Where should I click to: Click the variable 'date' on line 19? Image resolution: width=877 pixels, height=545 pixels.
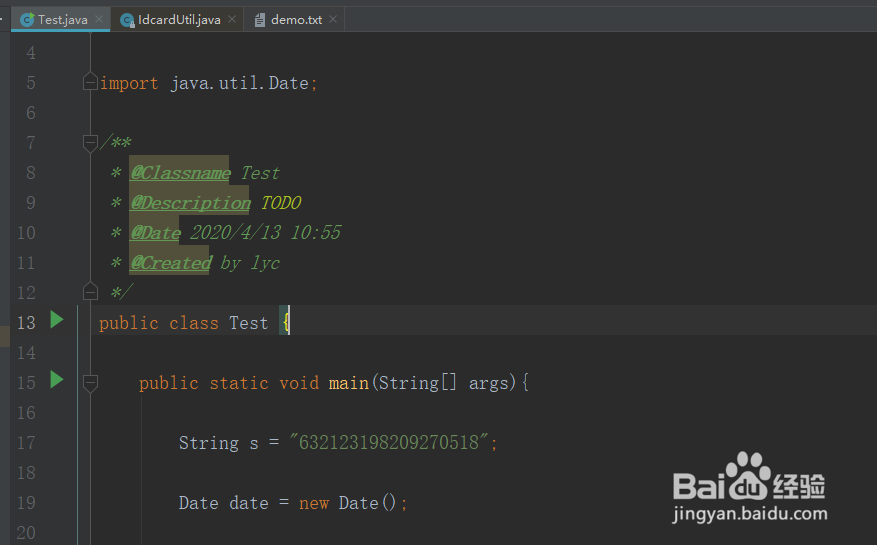click(248, 503)
